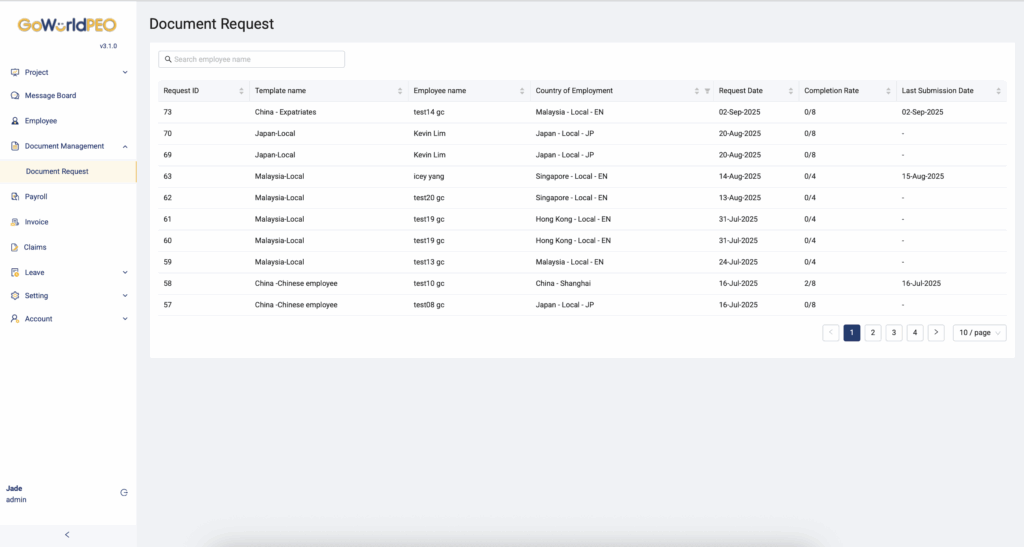This screenshot has height=547, width=1024.
Task: Sort by Completion Rate column
Action: [x=887, y=91]
